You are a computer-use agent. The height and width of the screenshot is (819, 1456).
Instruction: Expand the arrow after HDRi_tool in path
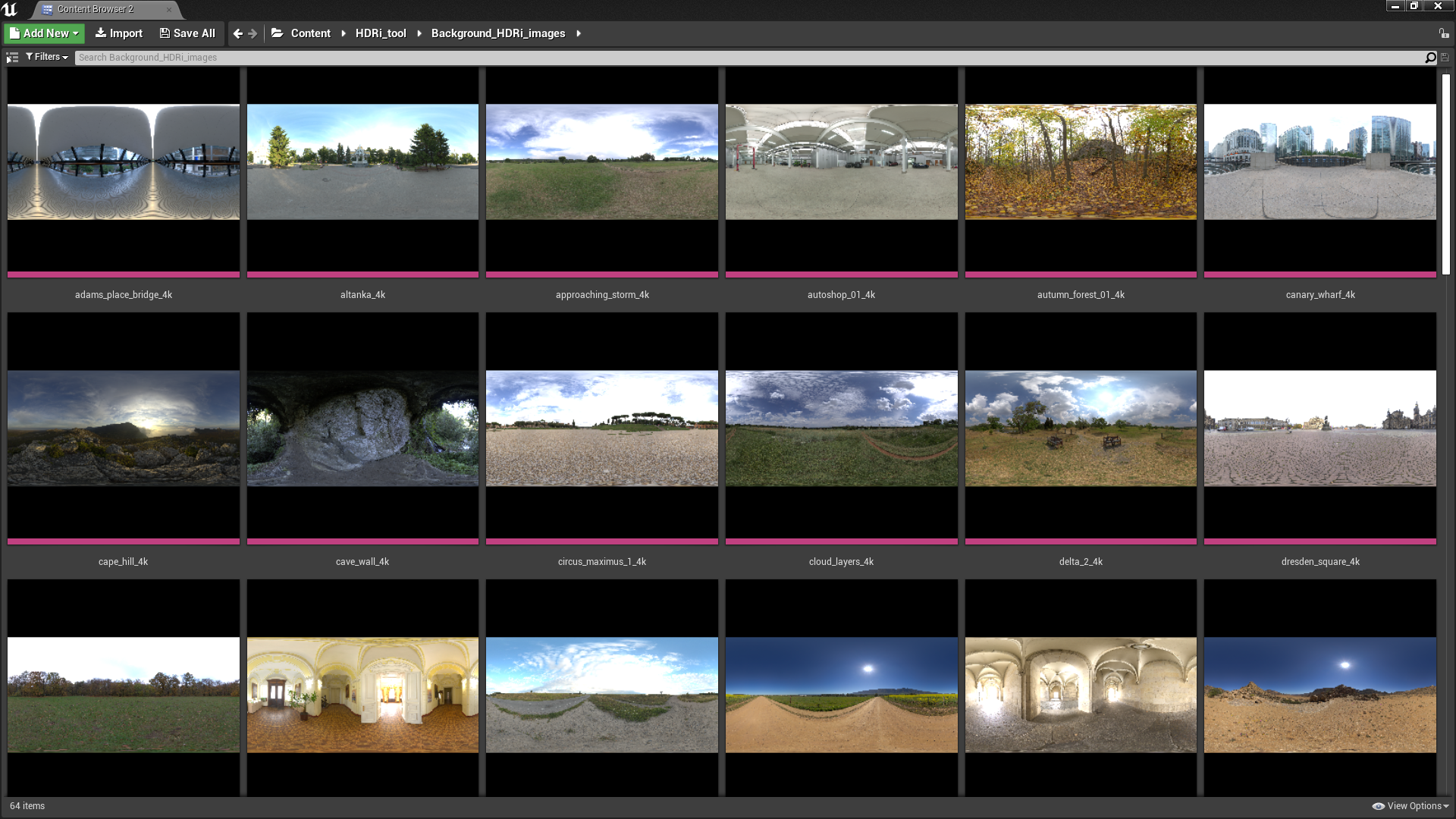[x=419, y=33]
